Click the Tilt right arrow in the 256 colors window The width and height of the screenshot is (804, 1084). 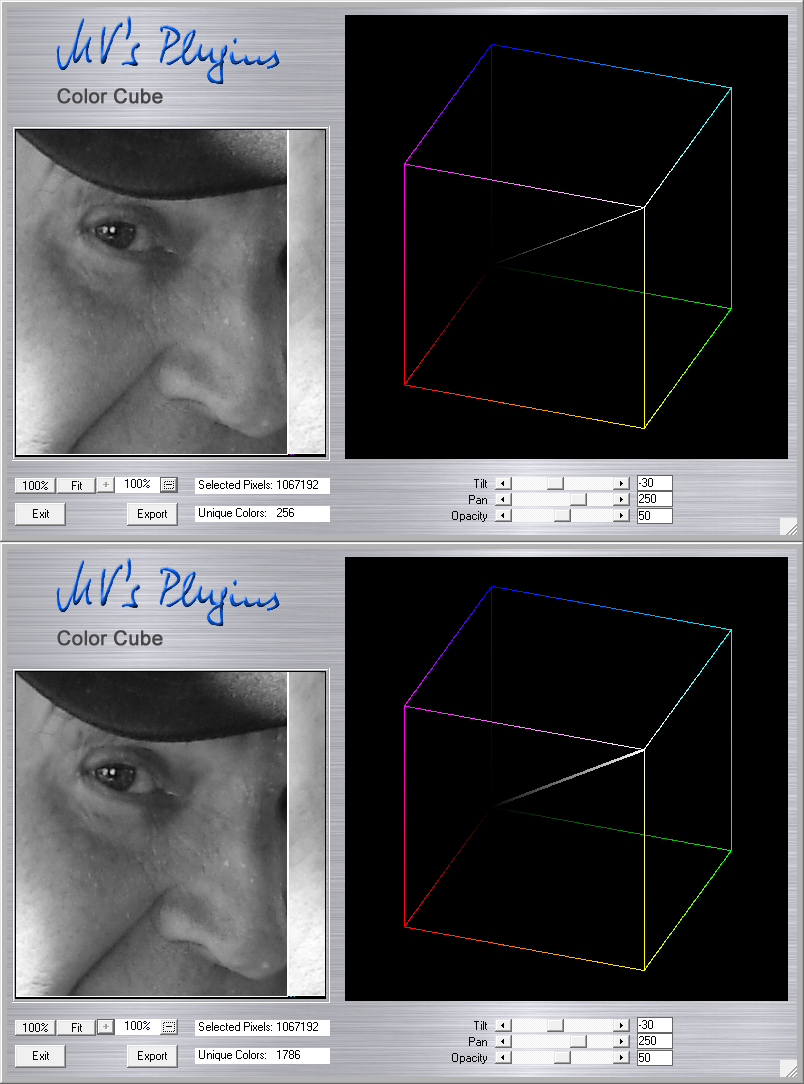pos(621,483)
